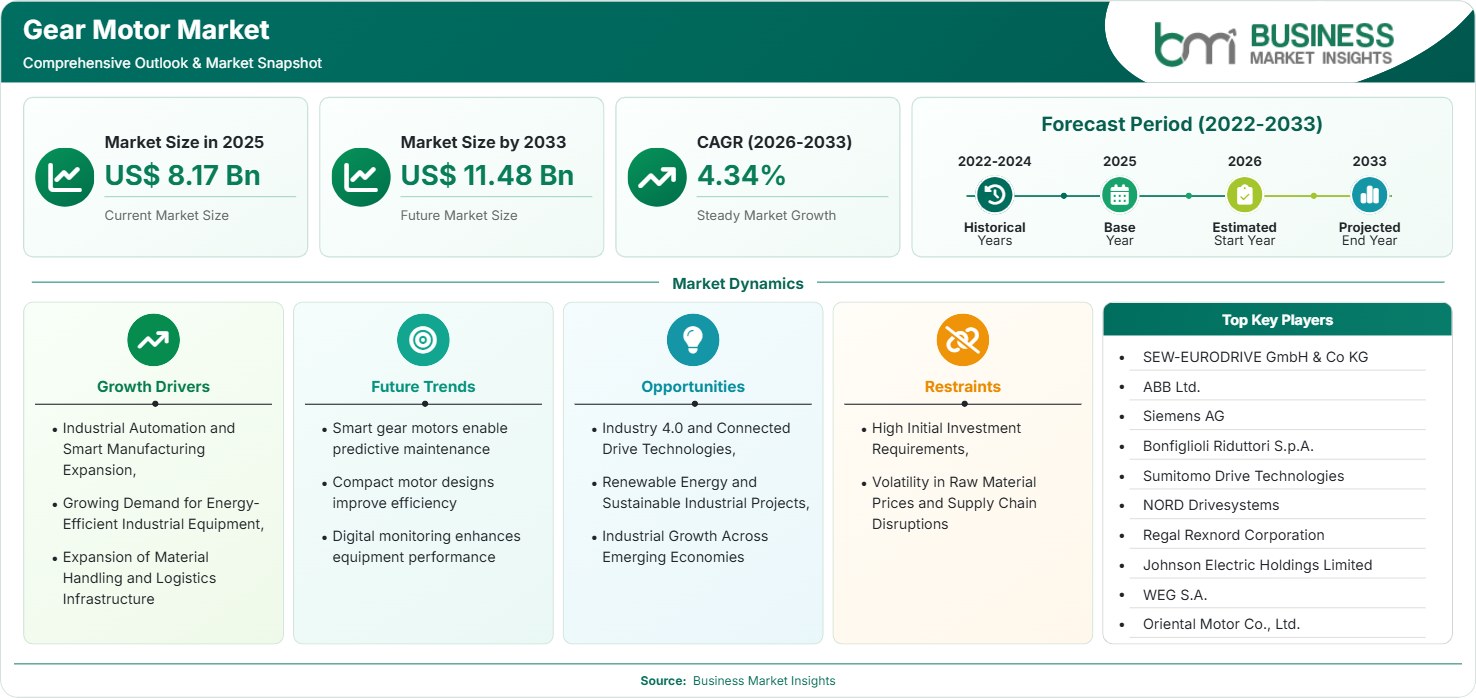Click Industrial Automation and Smart Manufacturing bullet
This screenshot has height=698, width=1476.
point(149,449)
